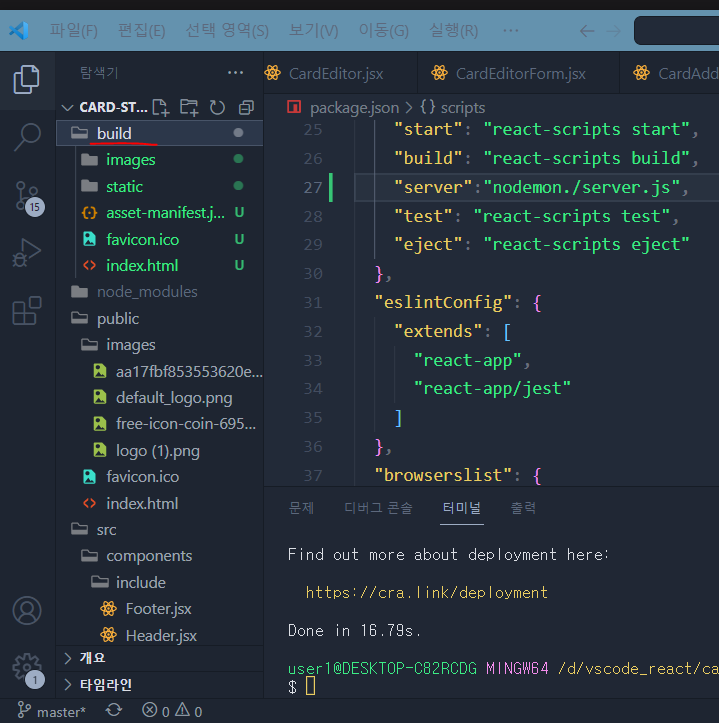Open logo (1).png image file
Viewport: 719px width, 723px height.
coord(160,450)
